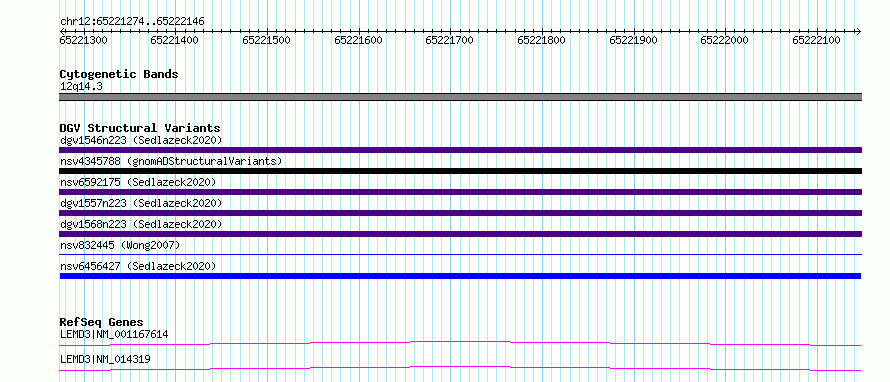Image resolution: width=890 pixels, height=382 pixels.
Task: Click the Cytogenetic Bands track title
Action: (x=119, y=74)
